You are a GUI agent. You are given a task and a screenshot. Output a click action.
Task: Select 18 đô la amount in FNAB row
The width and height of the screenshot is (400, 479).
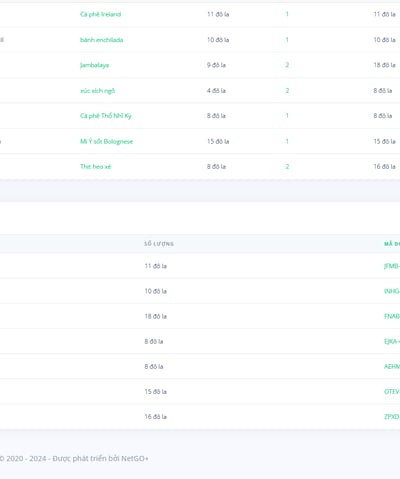pyautogui.click(x=155, y=316)
